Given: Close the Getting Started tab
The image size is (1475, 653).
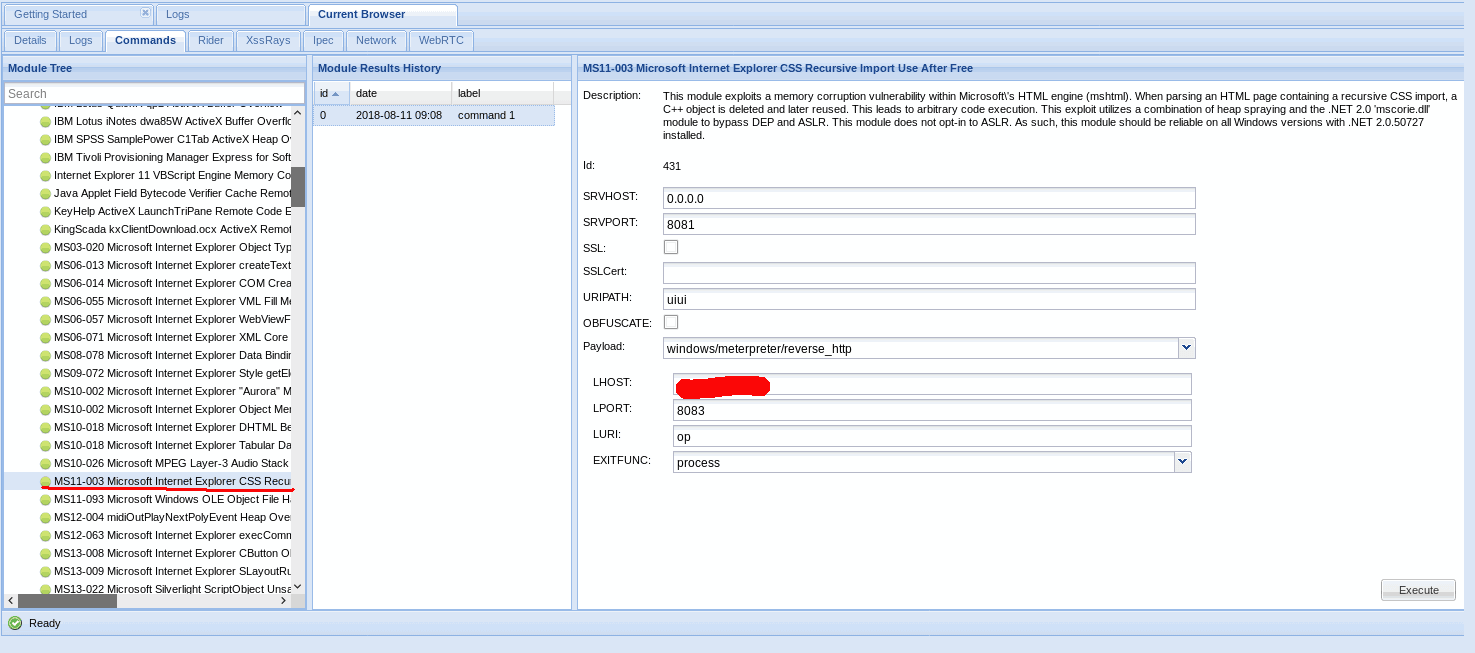Looking at the screenshot, I should [145, 13].
